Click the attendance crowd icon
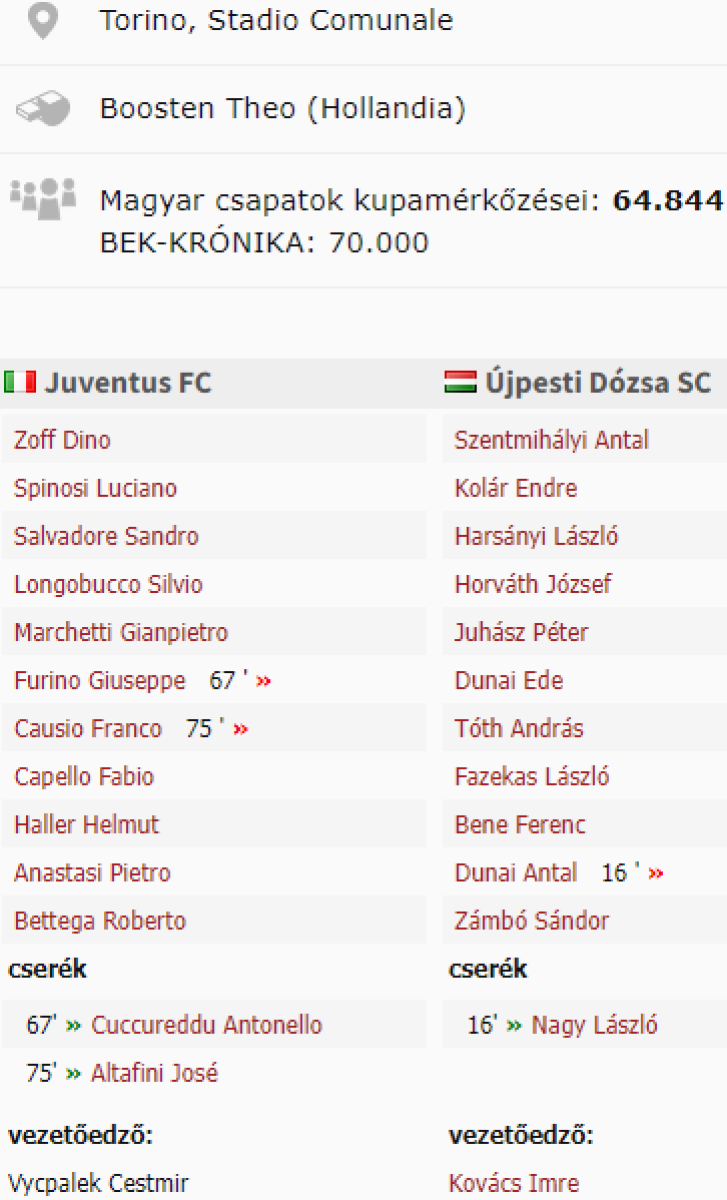The image size is (727, 1200). click(x=42, y=195)
